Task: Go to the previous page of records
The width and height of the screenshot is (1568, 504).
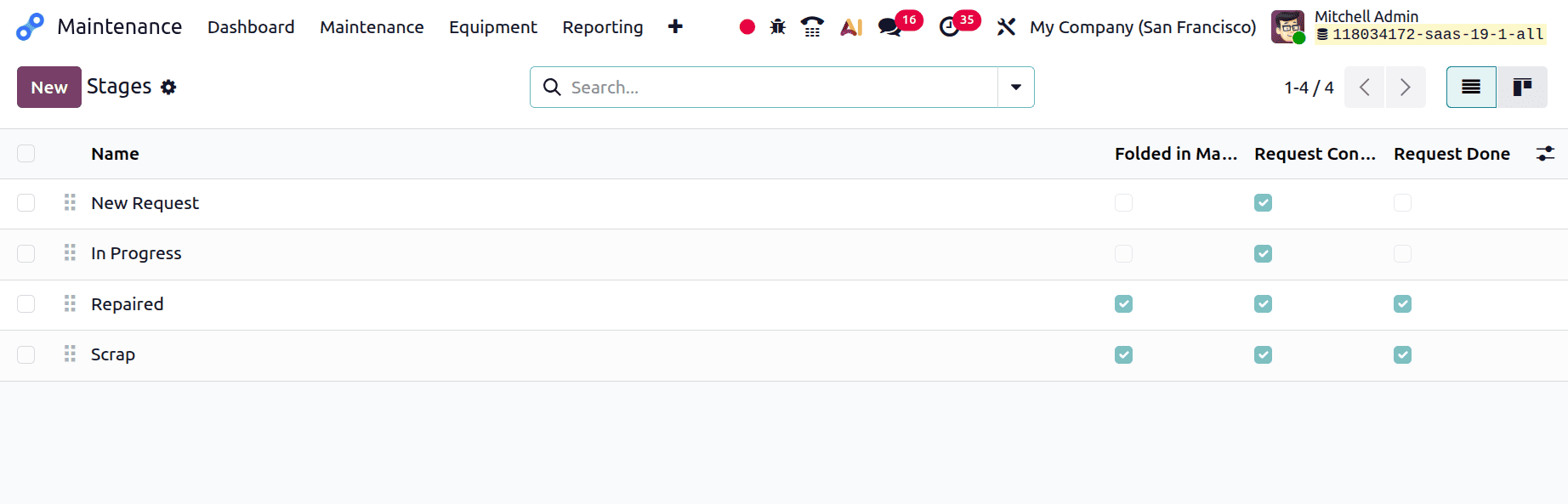Action: click(1365, 87)
